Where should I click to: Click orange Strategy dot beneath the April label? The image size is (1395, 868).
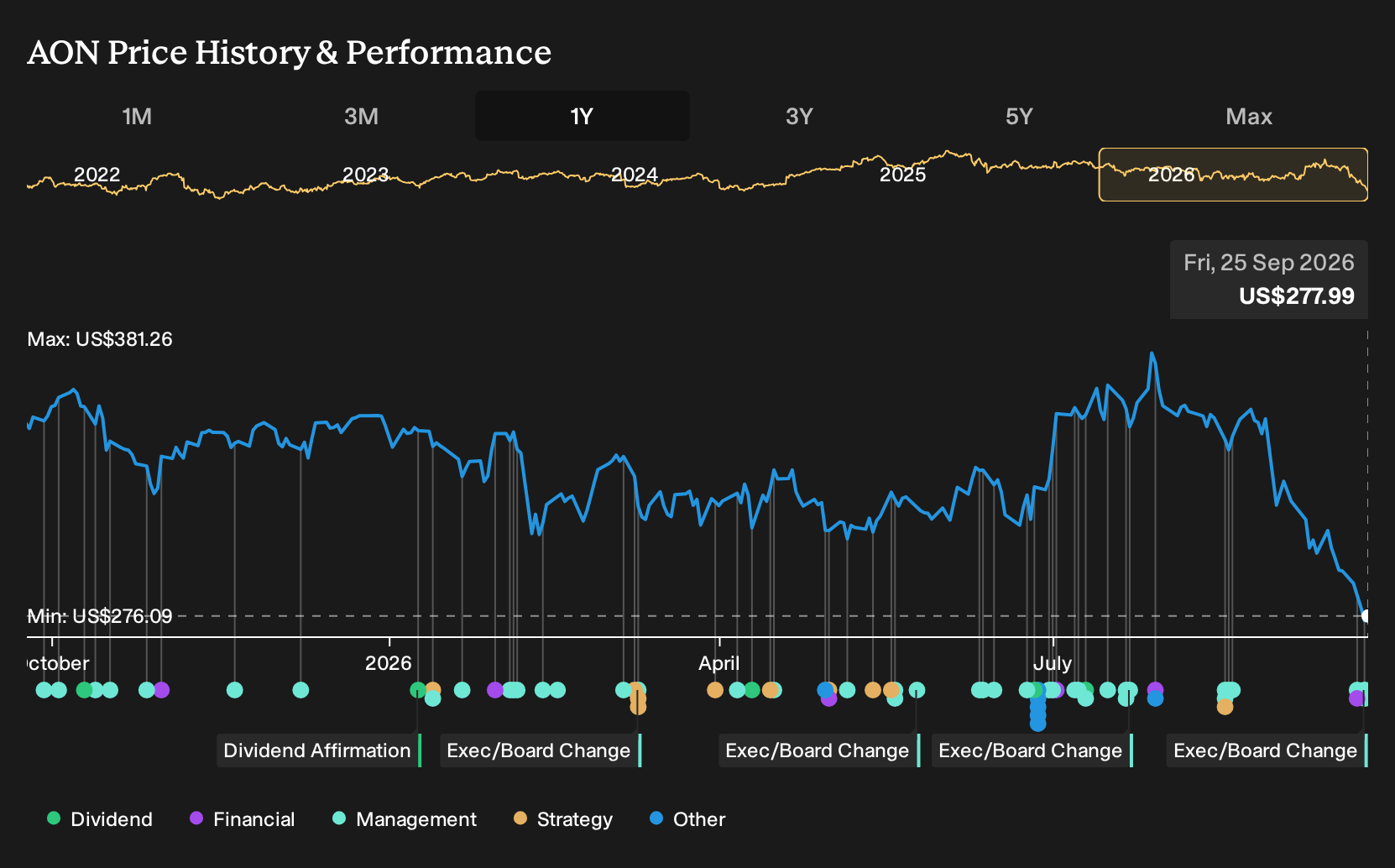(x=715, y=690)
